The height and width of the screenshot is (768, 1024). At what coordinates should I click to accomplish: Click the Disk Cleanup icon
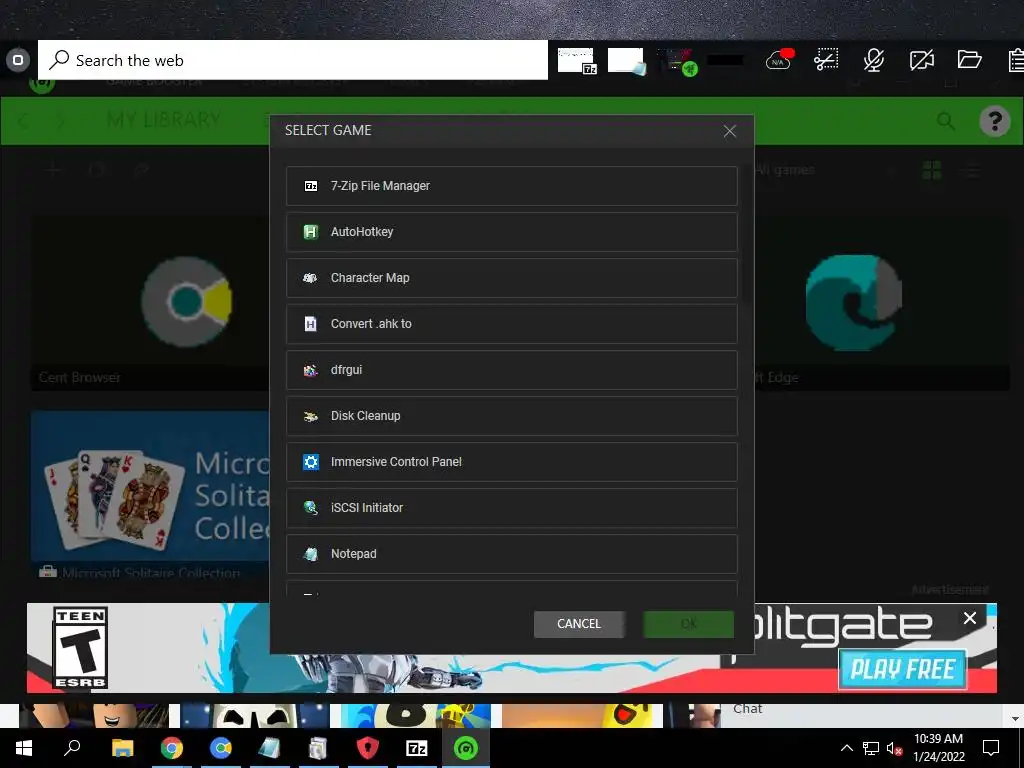311,416
